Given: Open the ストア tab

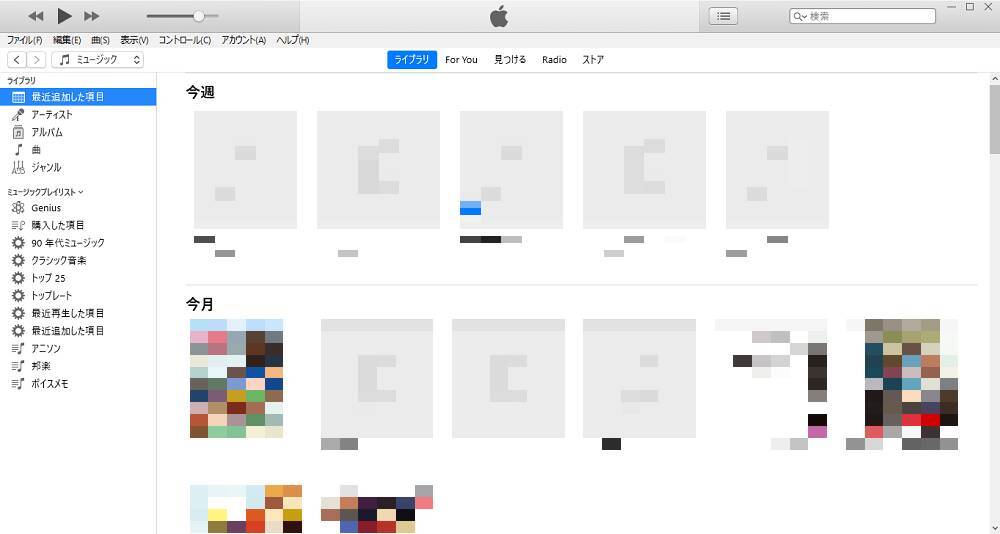Looking at the screenshot, I should [x=593, y=60].
